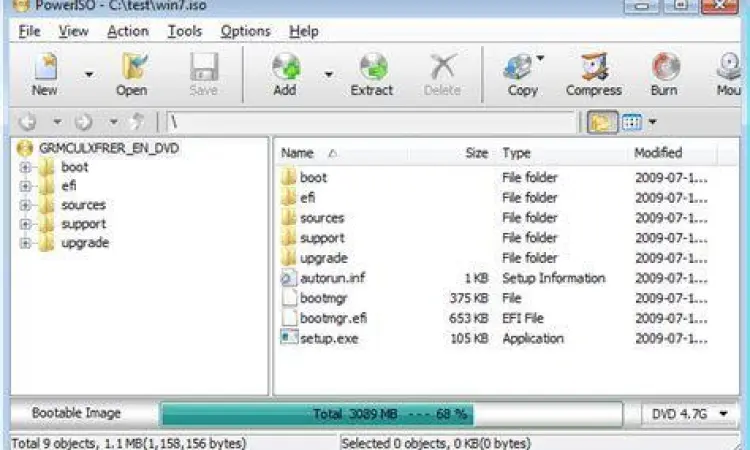Select the upgrade folder in the tree
This screenshot has height=450, width=750.
(85, 243)
